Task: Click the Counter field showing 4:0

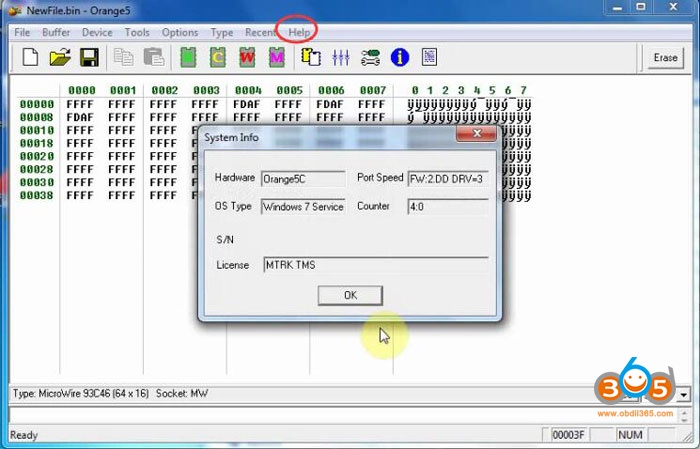Action: click(448, 207)
